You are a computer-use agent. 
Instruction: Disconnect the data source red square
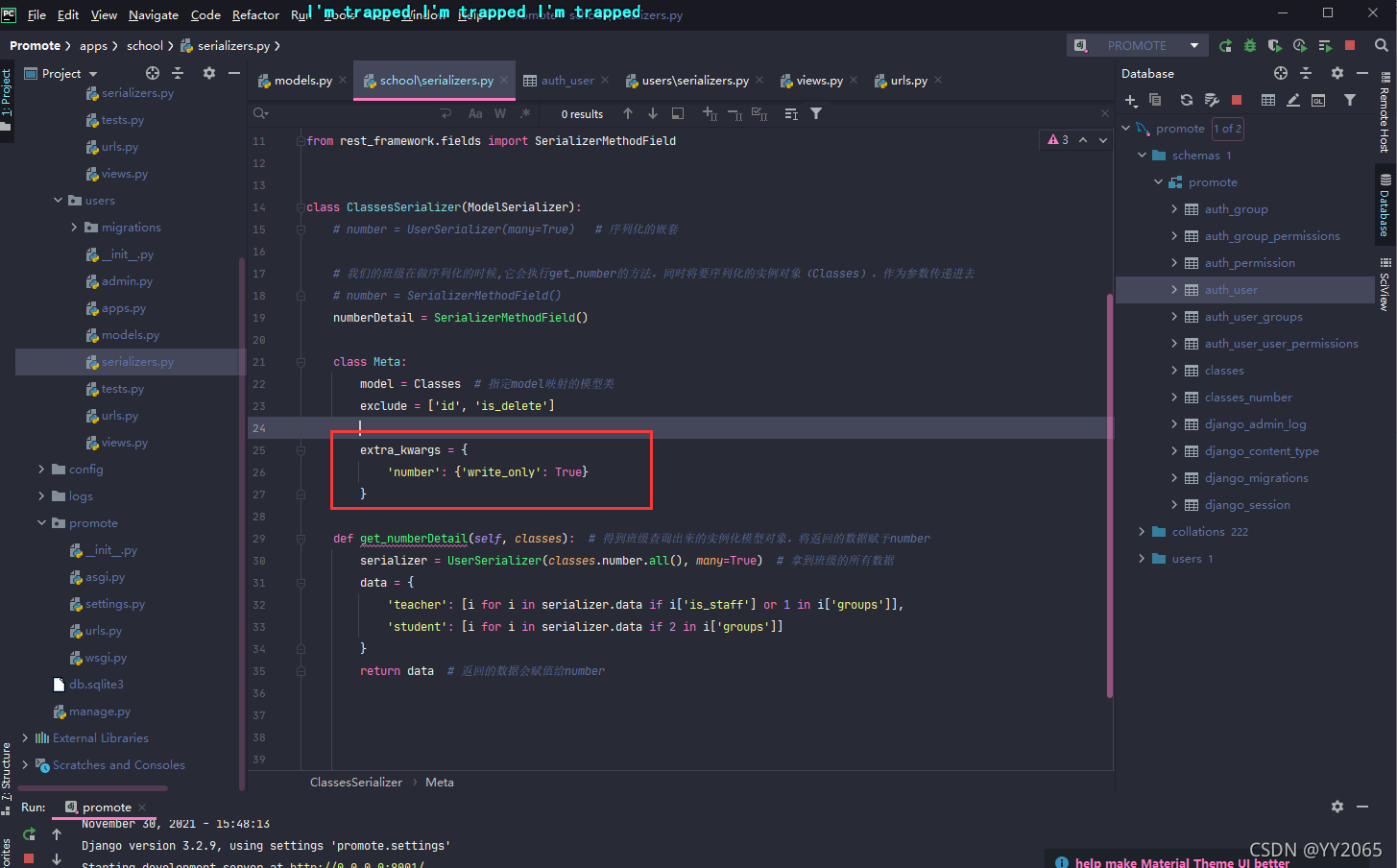[x=1237, y=100]
